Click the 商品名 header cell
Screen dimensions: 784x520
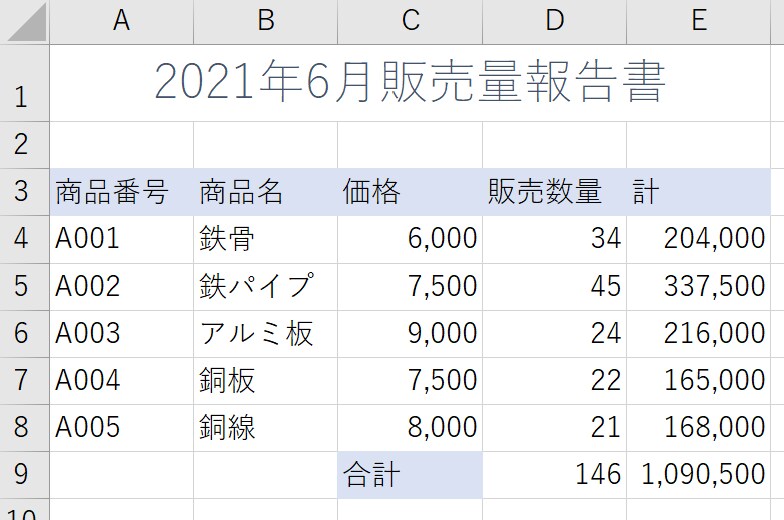tap(266, 192)
